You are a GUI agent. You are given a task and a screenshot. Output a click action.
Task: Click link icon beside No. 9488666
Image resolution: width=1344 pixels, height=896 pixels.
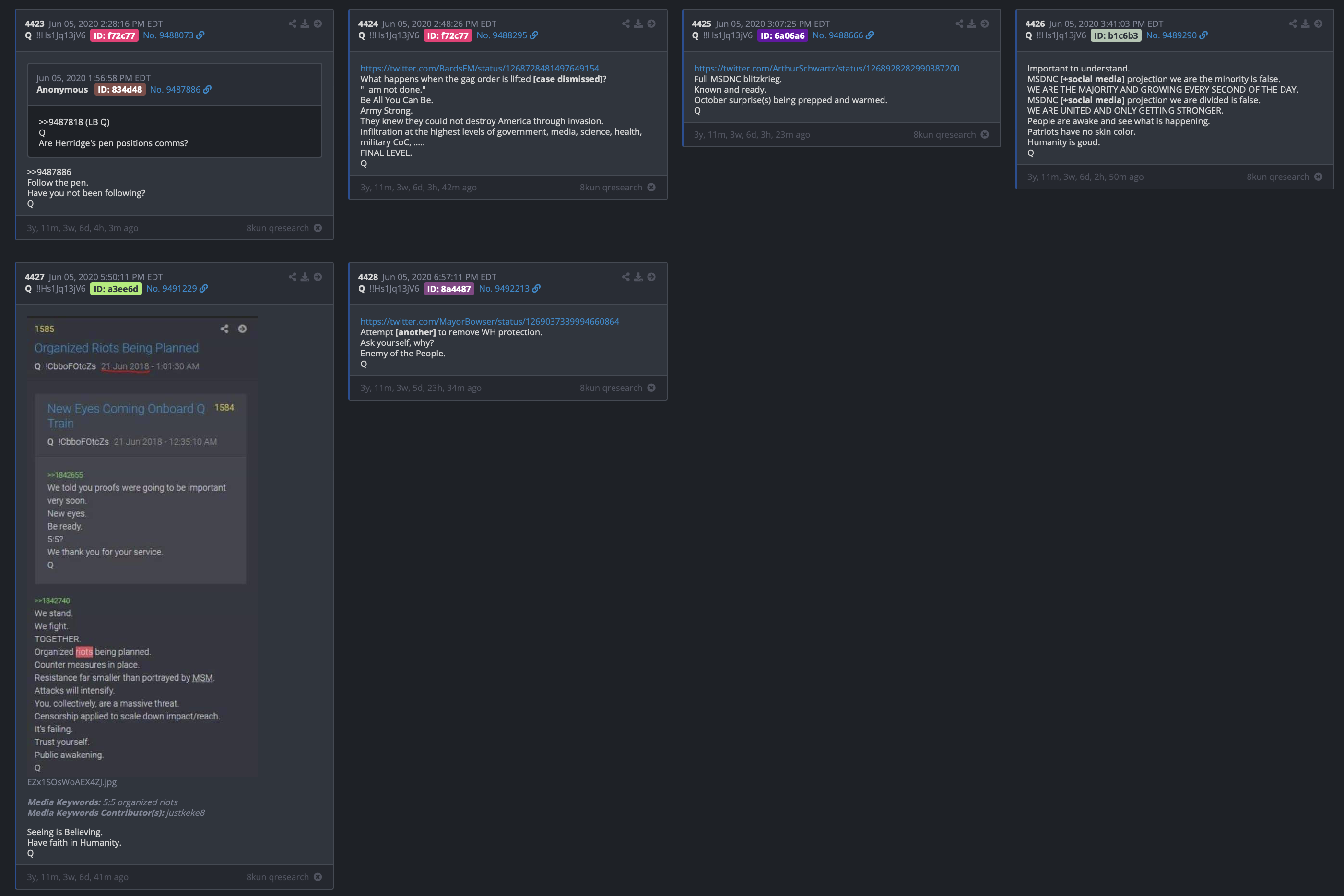(x=870, y=35)
